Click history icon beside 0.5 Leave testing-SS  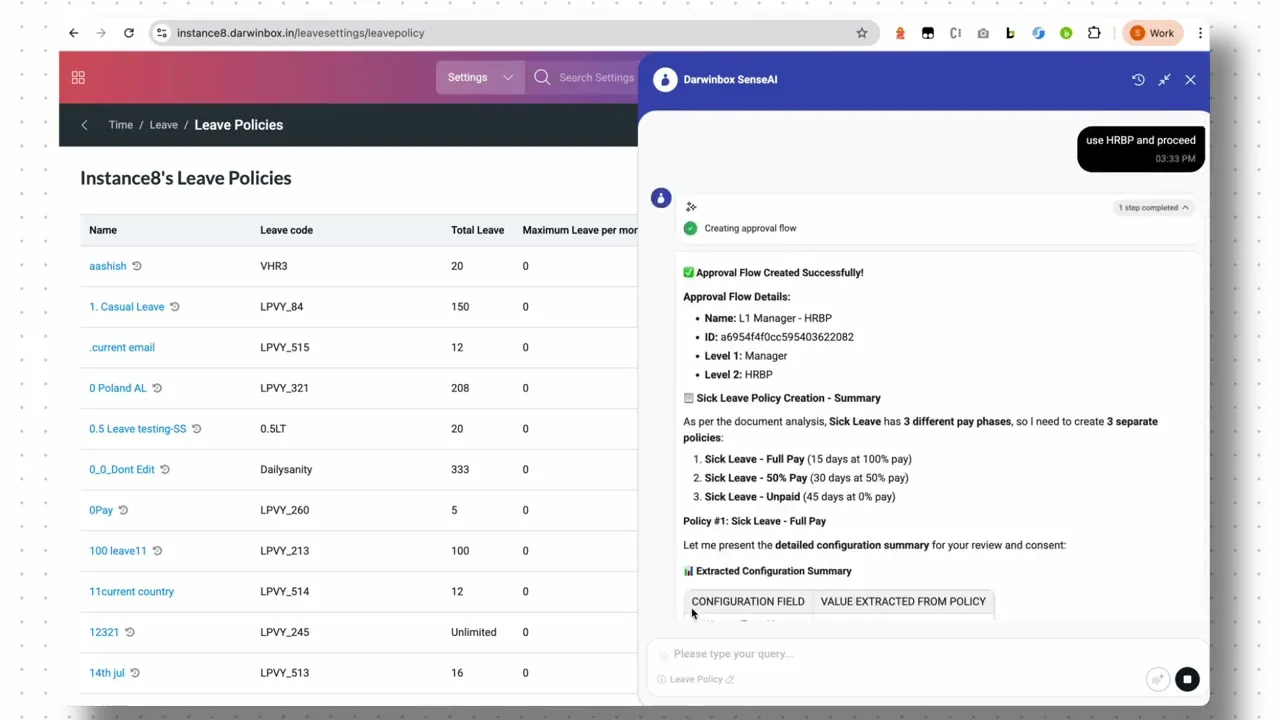[196, 429]
